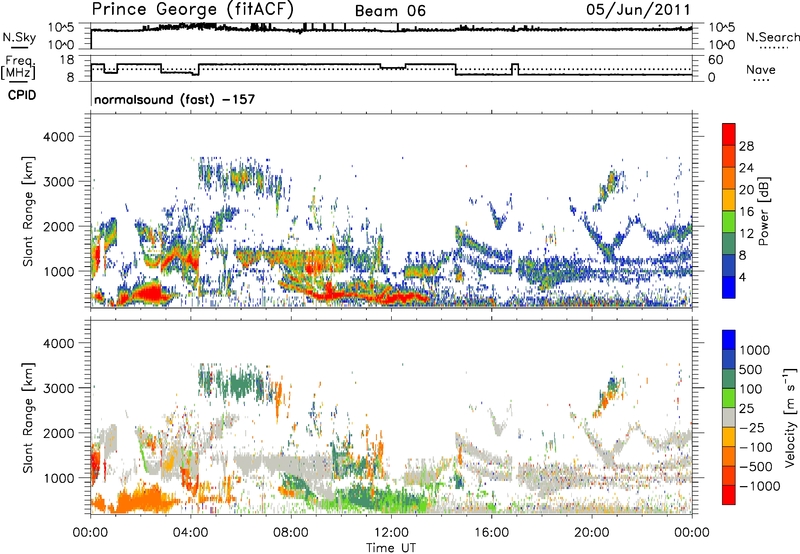
Task: Click the 'N.Search' legend label
Action: (x=772, y=37)
